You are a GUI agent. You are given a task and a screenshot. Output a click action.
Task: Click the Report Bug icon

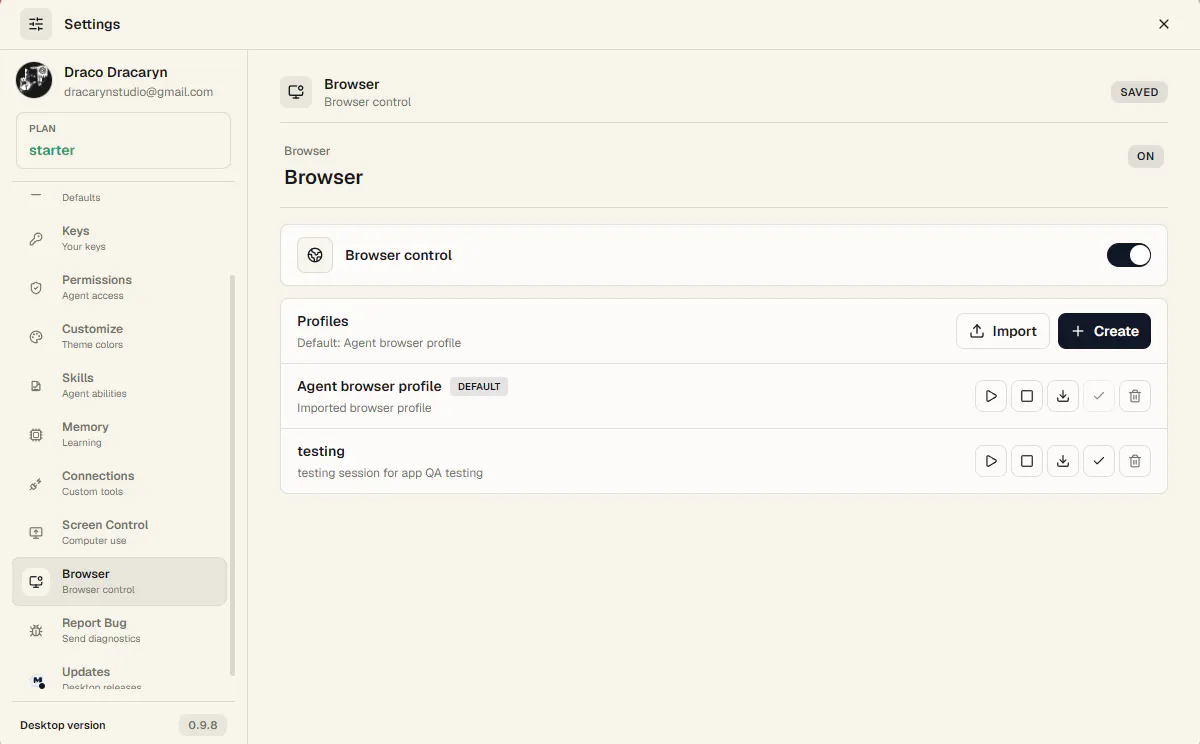[x=36, y=630]
